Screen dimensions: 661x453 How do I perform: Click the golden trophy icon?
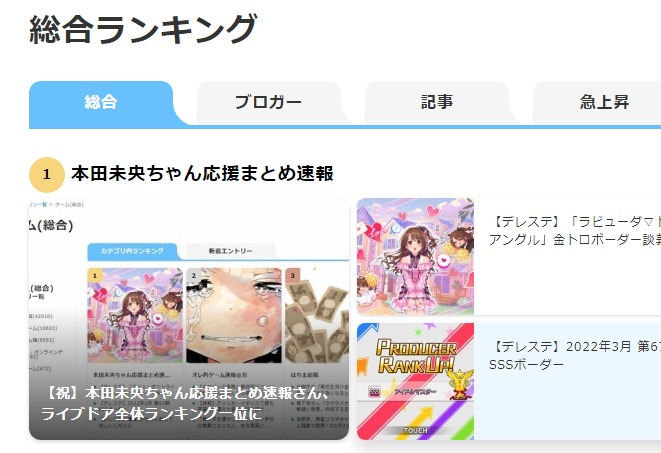[459, 383]
